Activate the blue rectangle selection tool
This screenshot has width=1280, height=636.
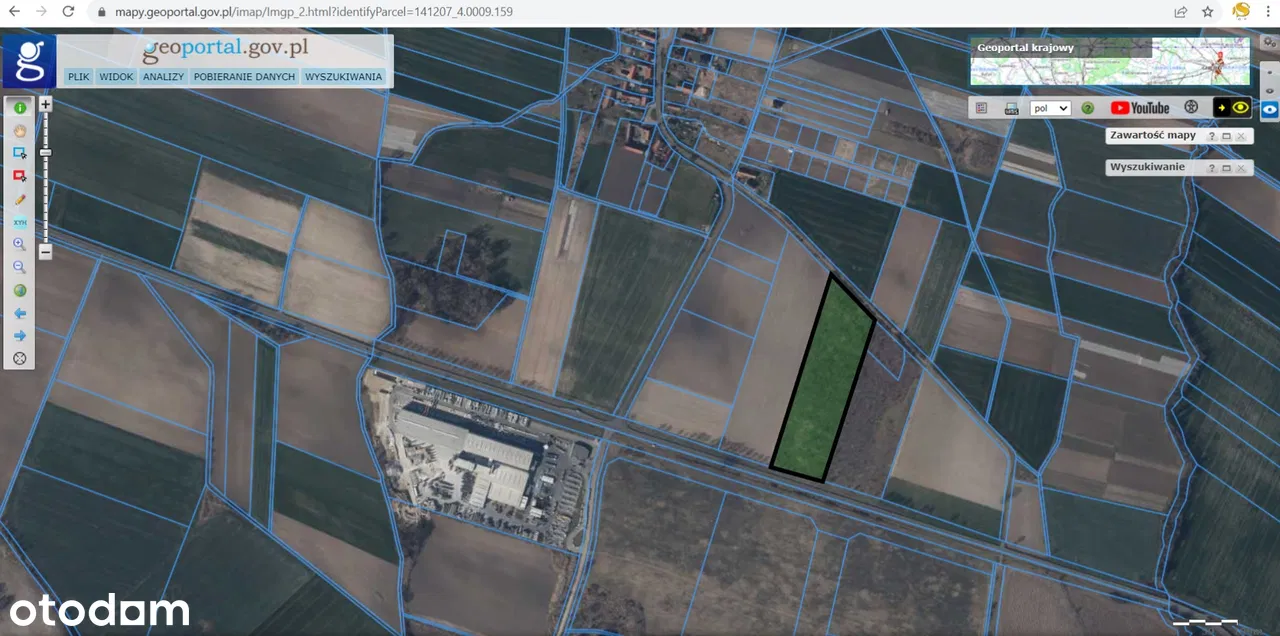tap(19, 153)
